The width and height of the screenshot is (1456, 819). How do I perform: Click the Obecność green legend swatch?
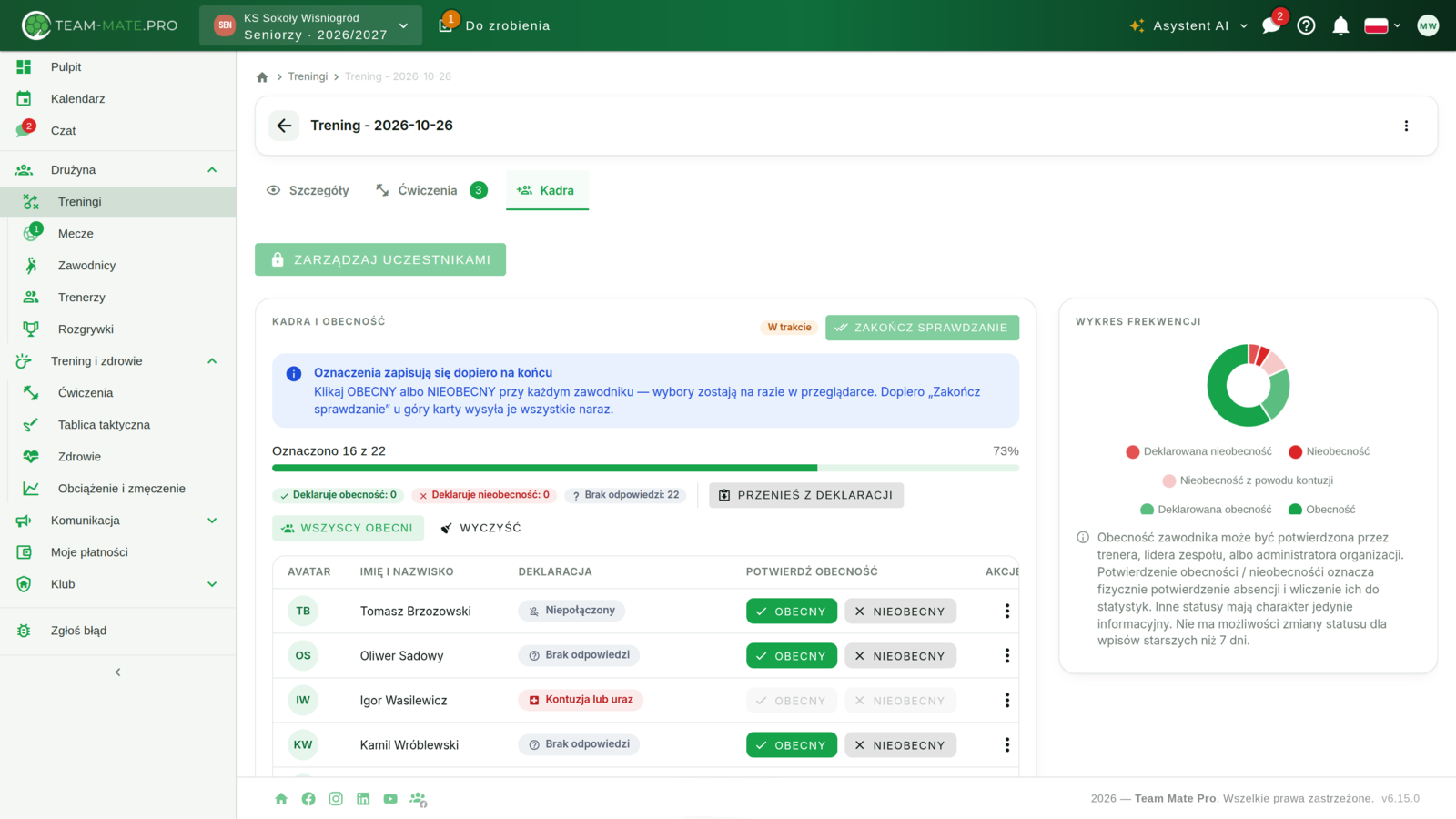(1295, 510)
